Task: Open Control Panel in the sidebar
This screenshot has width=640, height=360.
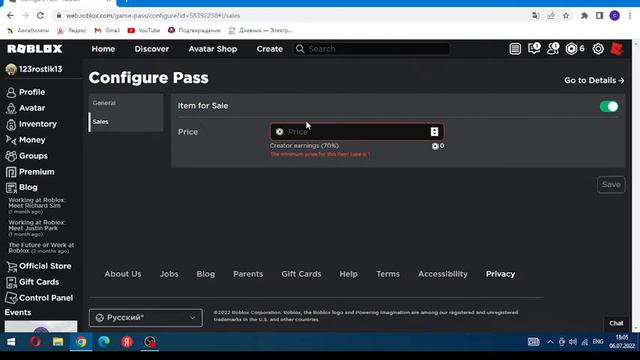Action: click(39, 298)
